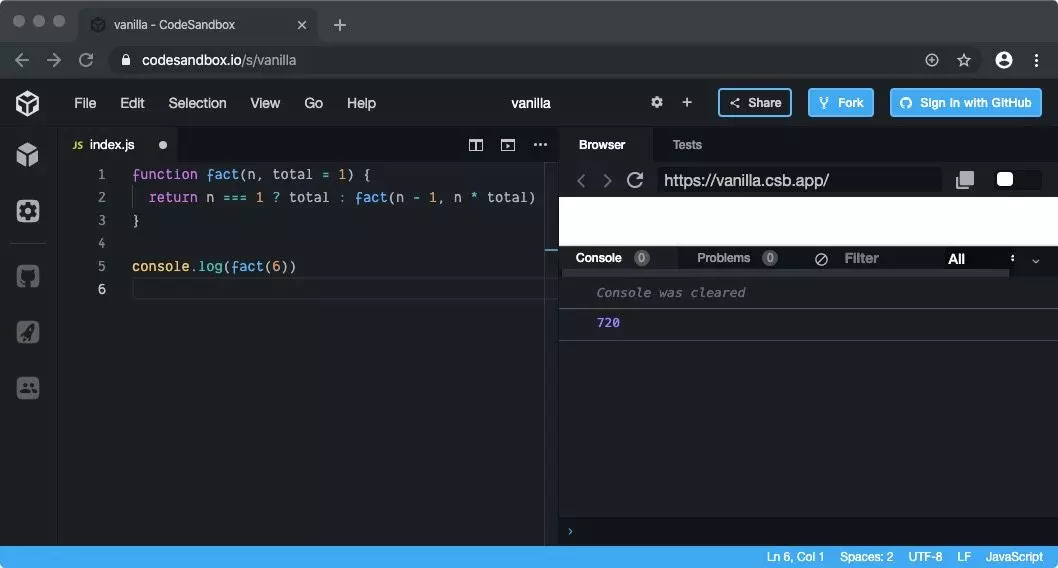Click the unsaved dot on index.js tab
1058x568 pixels.
click(163, 145)
